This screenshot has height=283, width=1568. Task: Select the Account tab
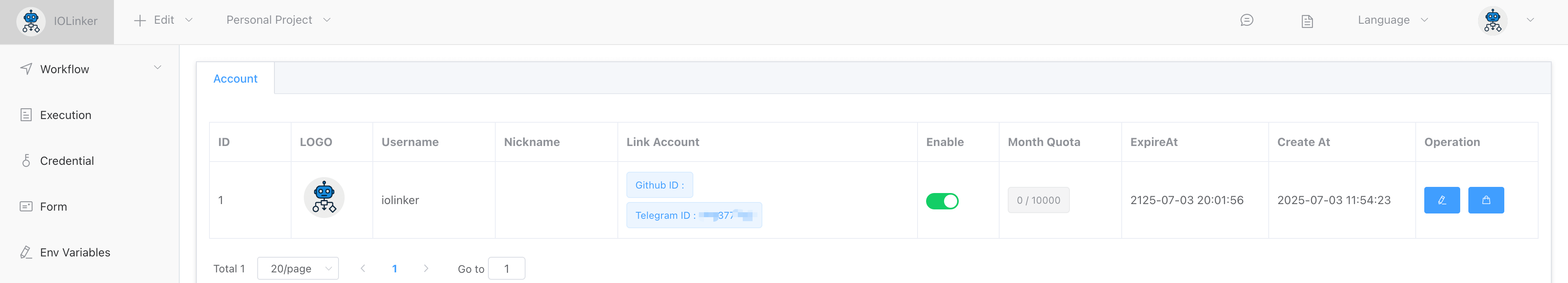click(x=235, y=79)
